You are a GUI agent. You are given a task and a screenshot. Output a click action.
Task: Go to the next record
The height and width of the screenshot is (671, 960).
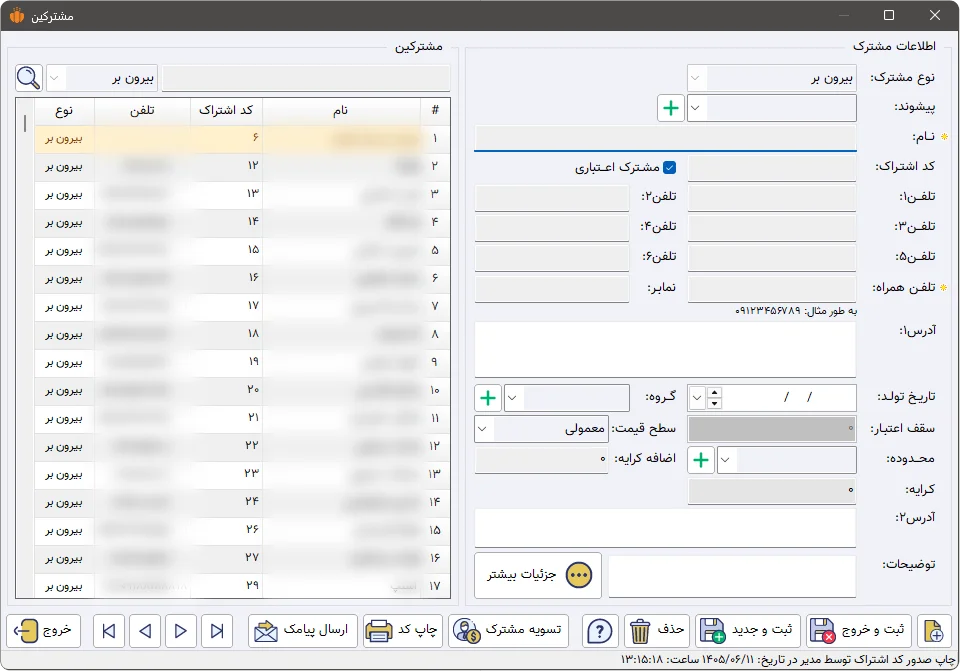tap(181, 631)
